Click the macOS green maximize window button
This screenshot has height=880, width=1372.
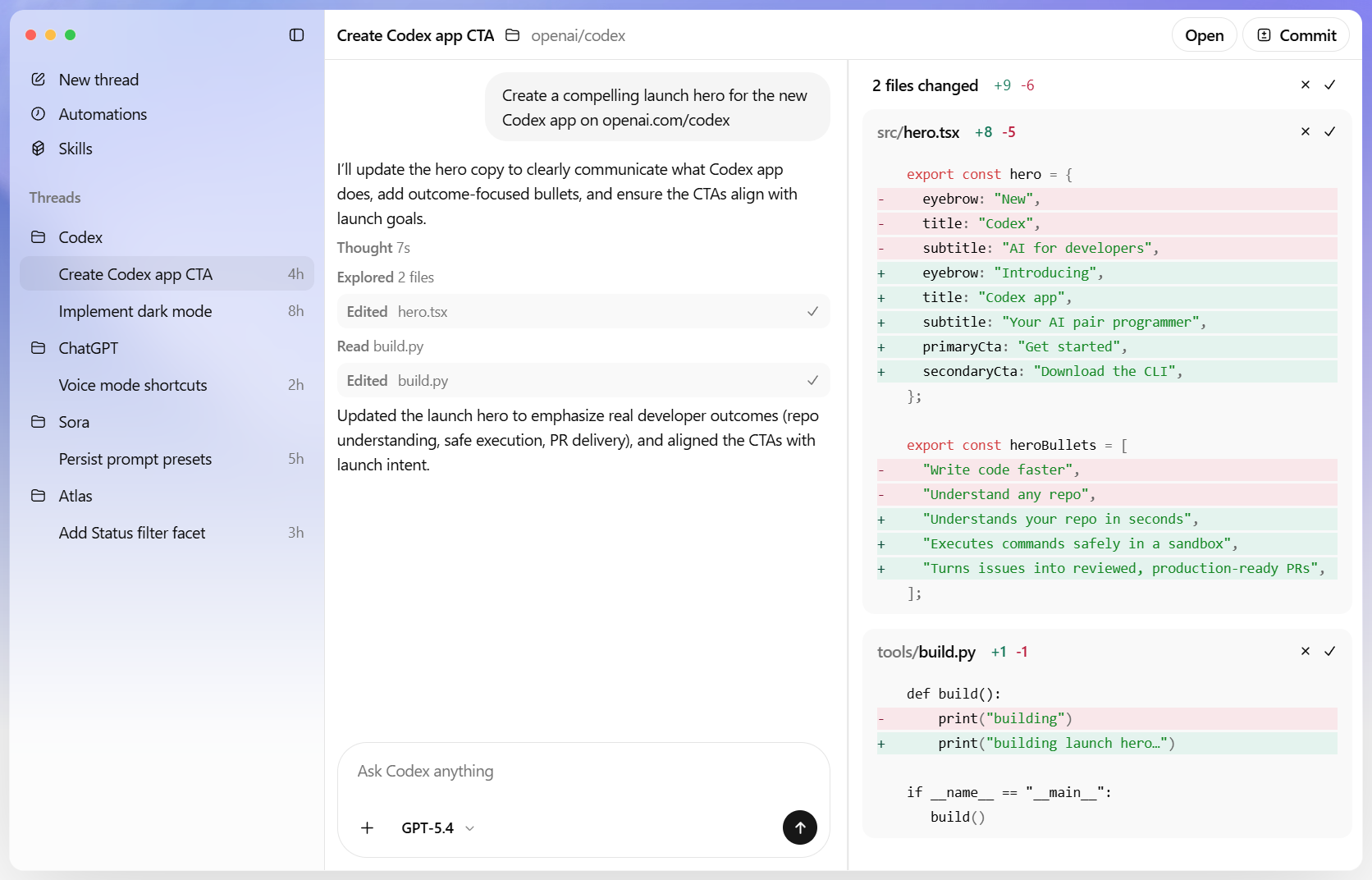pos(71,34)
